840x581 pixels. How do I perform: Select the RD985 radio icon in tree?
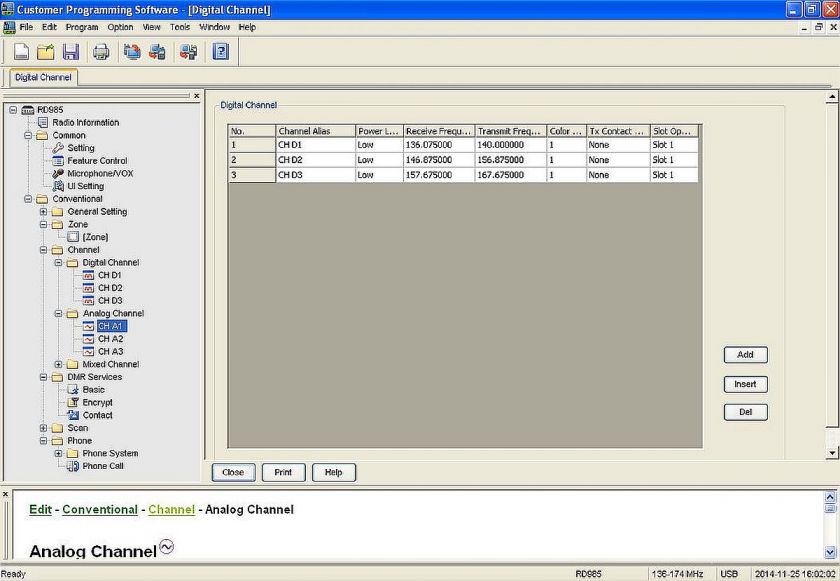(x=28, y=110)
